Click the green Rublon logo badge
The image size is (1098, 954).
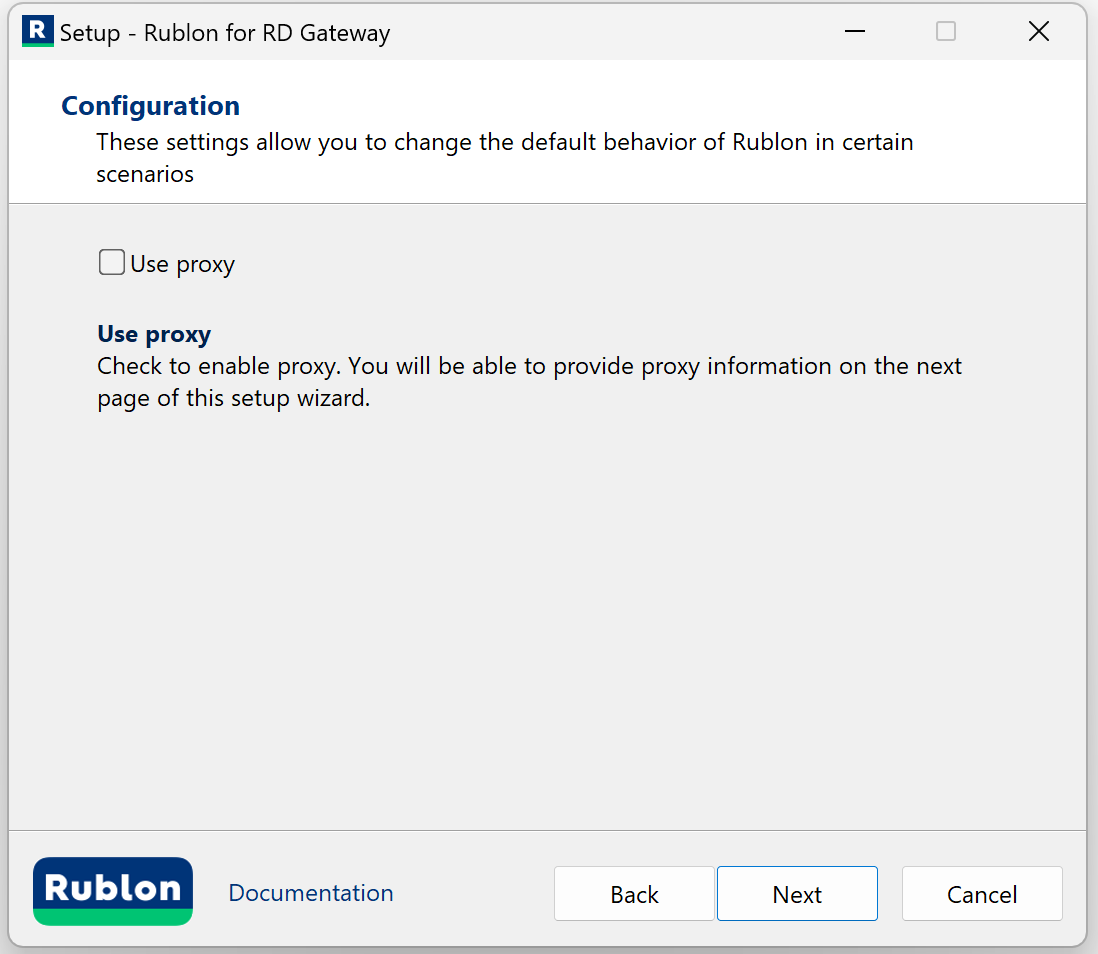coord(113,891)
